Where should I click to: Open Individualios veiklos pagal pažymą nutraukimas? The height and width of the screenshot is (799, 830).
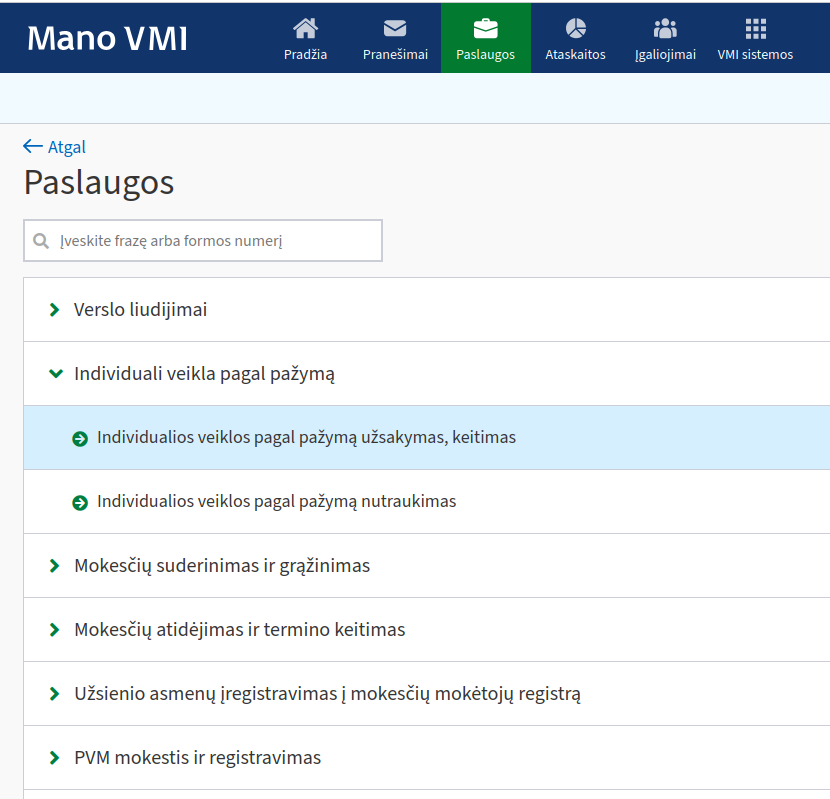[x=276, y=502]
